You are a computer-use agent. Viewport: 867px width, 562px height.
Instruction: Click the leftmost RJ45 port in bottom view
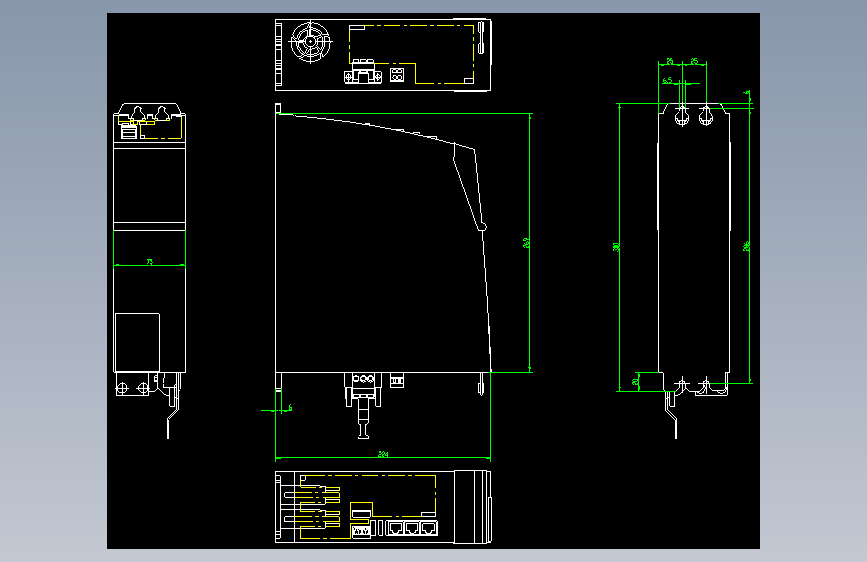tap(395, 528)
